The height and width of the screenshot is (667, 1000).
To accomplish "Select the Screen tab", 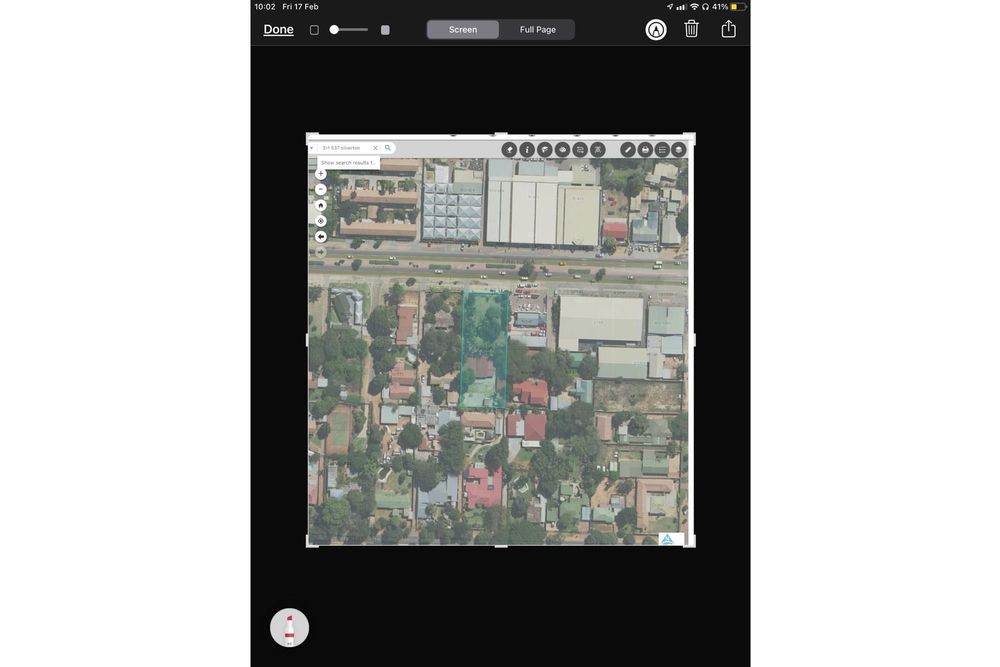I will [463, 30].
